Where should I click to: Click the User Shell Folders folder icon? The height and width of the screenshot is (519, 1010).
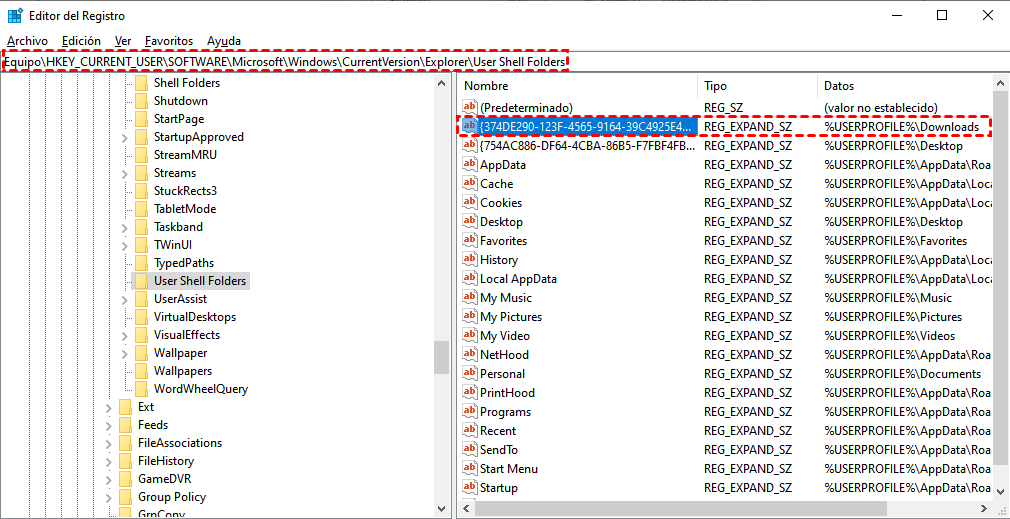141,281
